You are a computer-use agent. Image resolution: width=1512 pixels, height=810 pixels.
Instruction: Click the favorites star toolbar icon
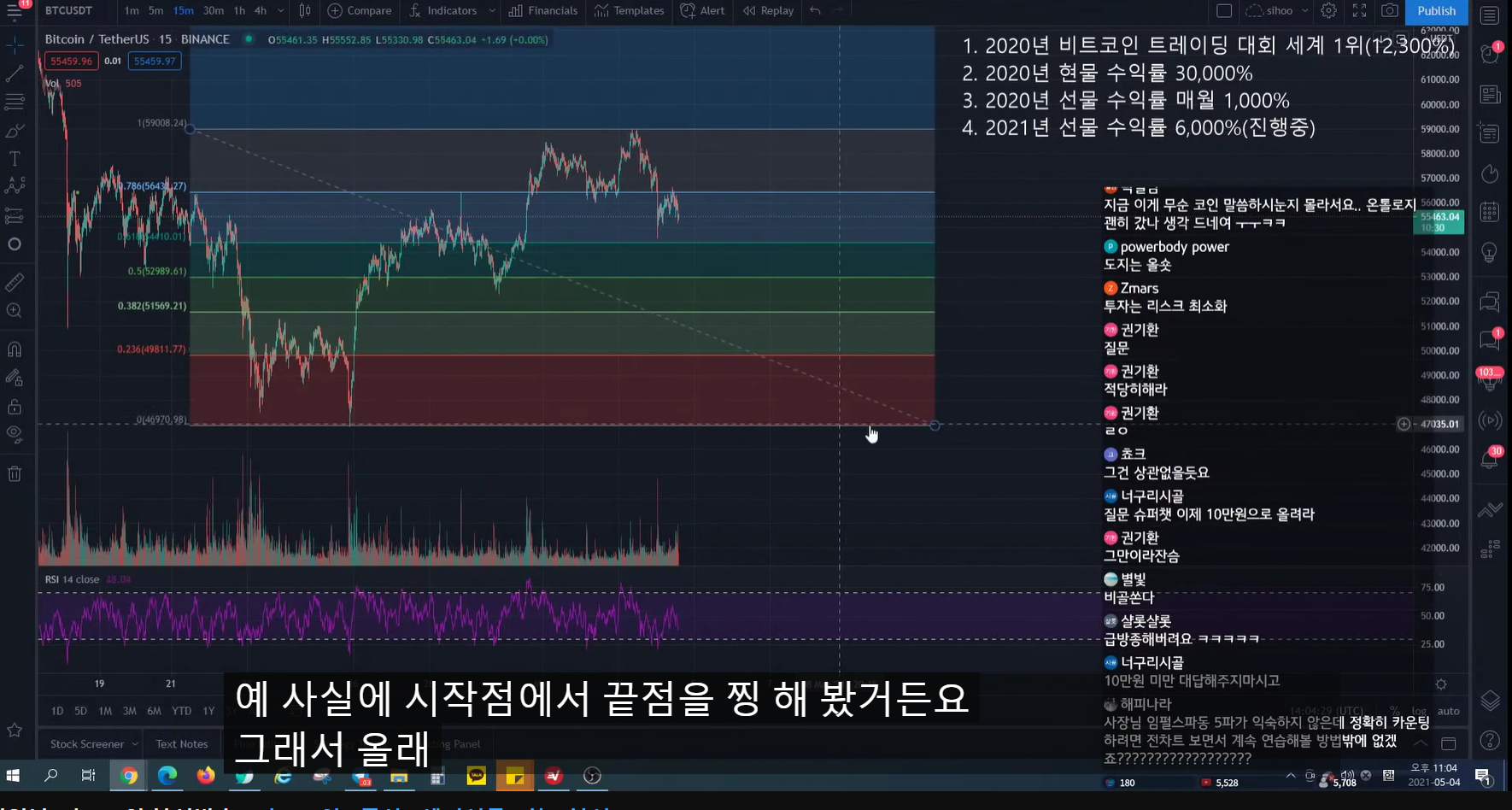pos(15,730)
